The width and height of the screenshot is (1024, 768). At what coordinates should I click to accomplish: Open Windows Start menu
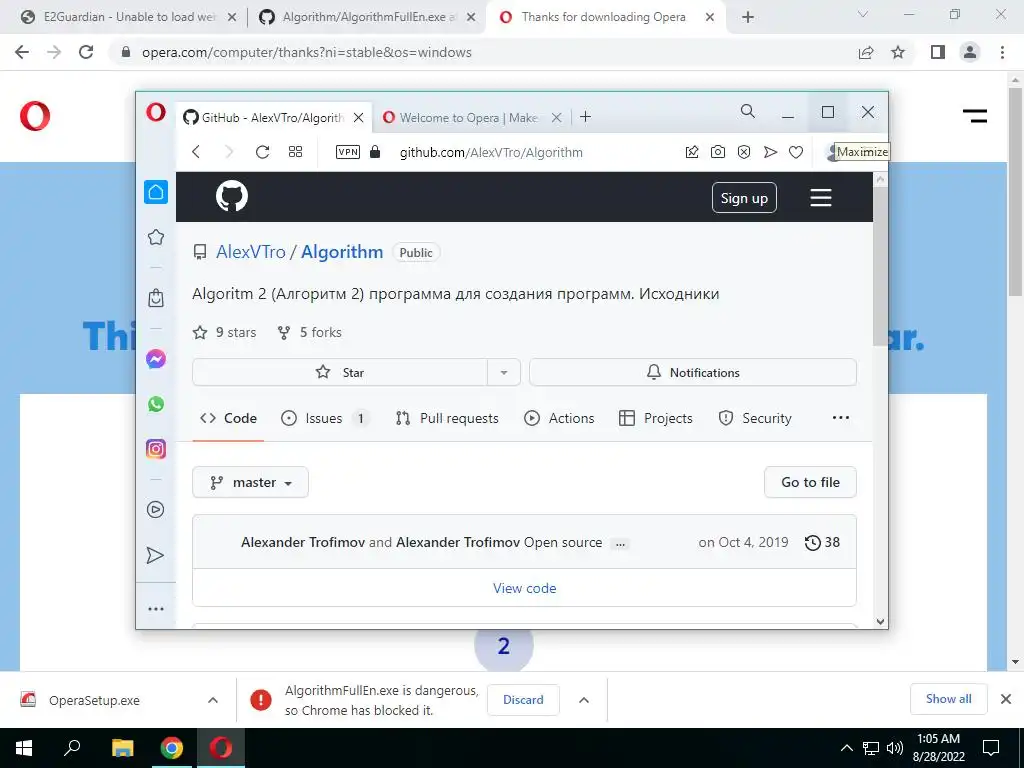24,748
